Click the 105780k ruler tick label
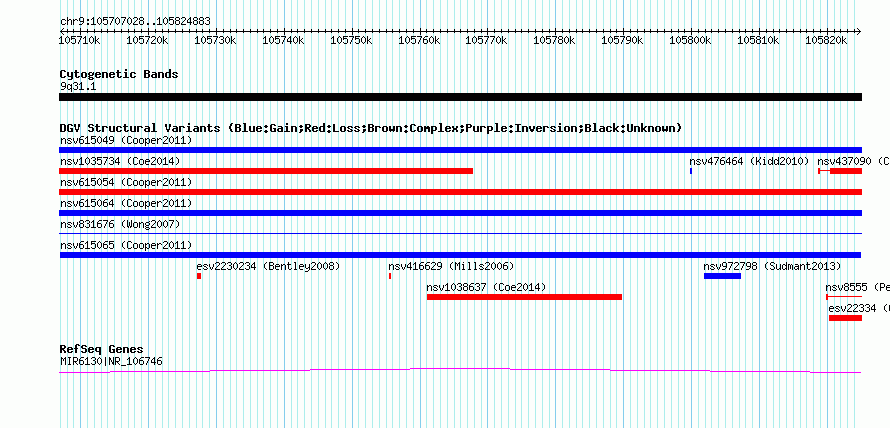The width and height of the screenshot is (890, 428). [554, 40]
